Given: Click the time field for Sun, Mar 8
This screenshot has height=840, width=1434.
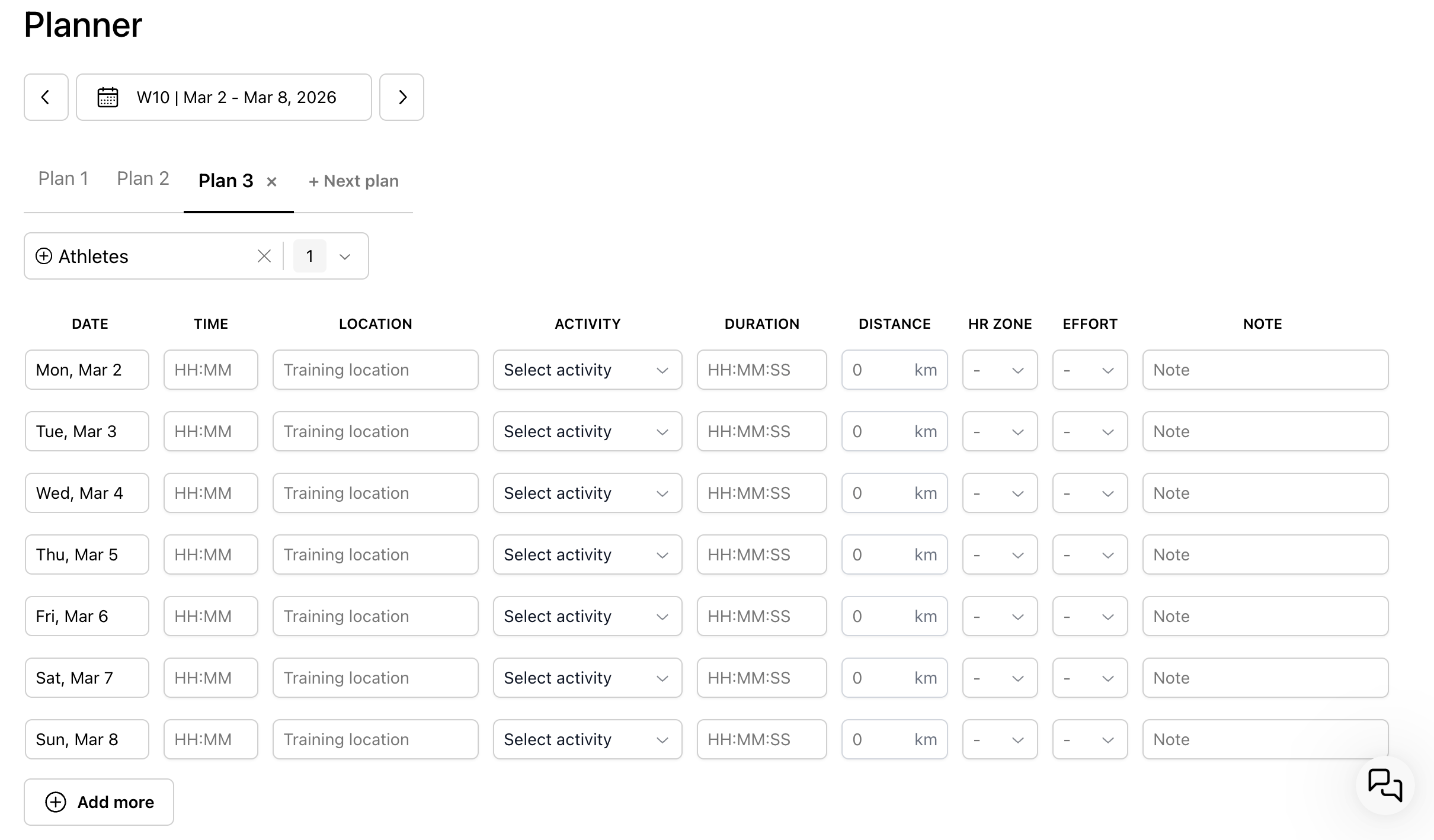Looking at the screenshot, I should (x=211, y=739).
